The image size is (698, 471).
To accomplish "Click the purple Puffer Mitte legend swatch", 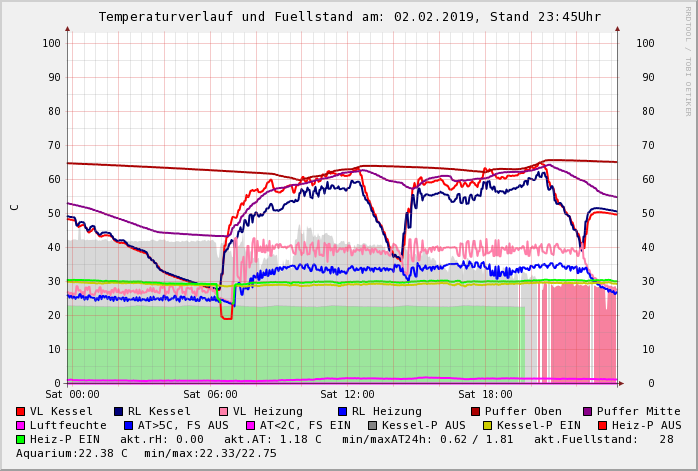I will (x=588, y=411).
